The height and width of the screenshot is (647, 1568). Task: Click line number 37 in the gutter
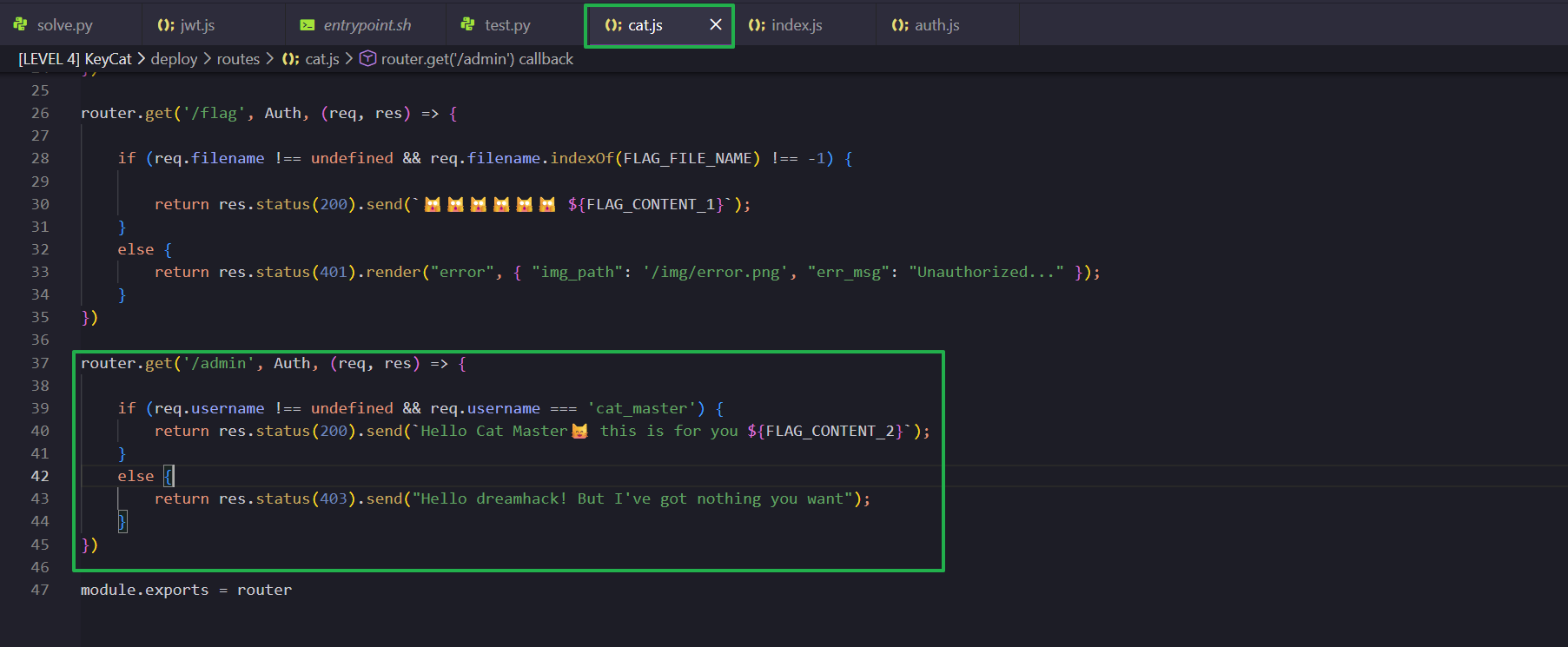pyautogui.click(x=40, y=363)
